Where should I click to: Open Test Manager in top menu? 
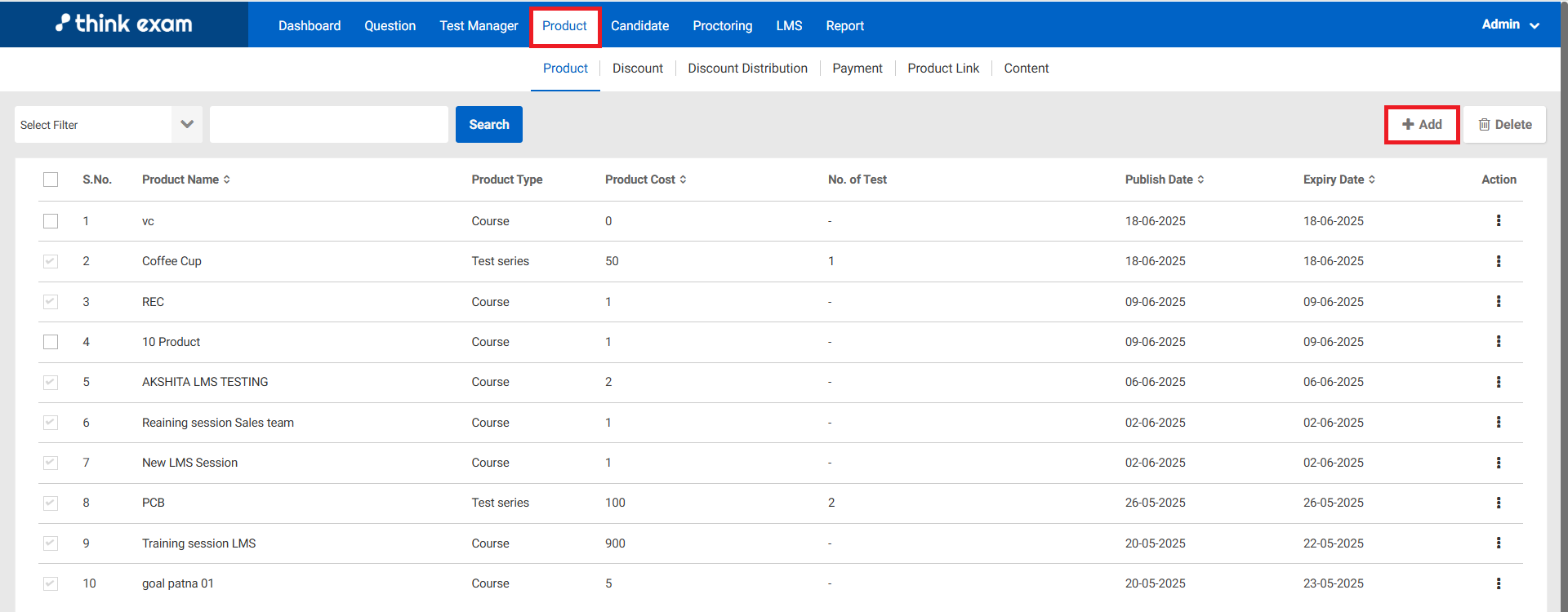[x=479, y=26]
